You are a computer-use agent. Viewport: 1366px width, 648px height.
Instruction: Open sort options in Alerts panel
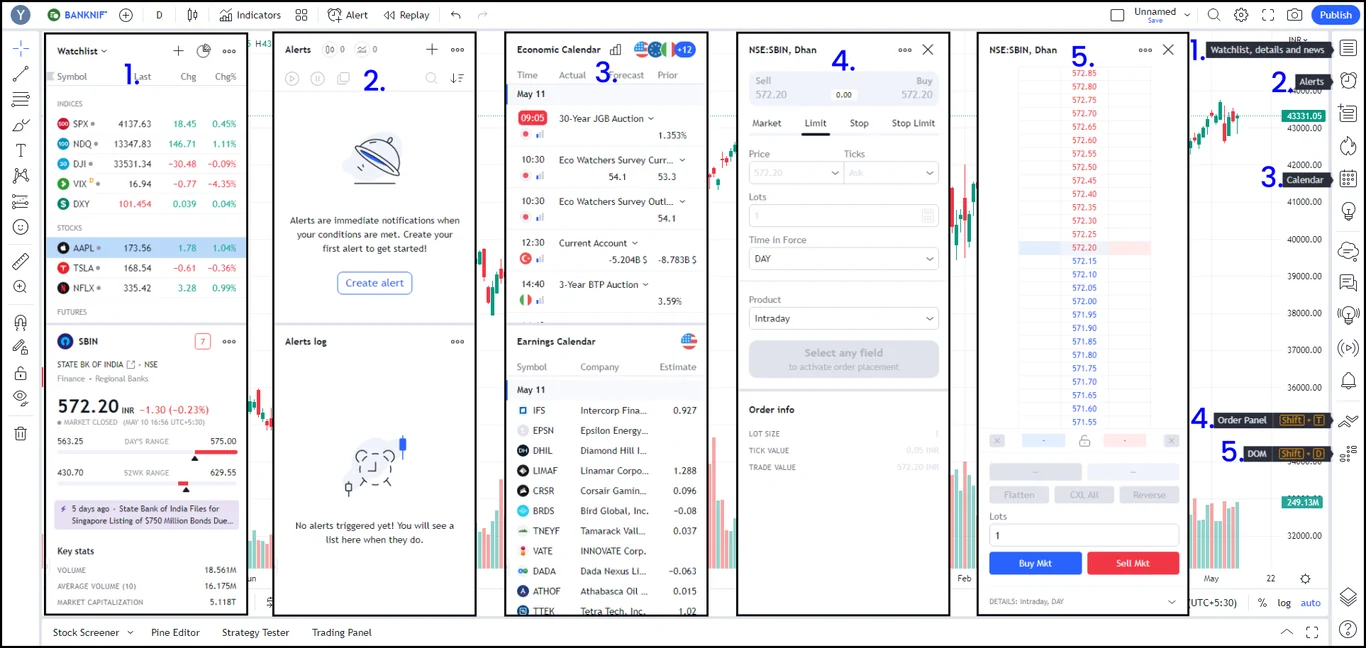[457, 78]
